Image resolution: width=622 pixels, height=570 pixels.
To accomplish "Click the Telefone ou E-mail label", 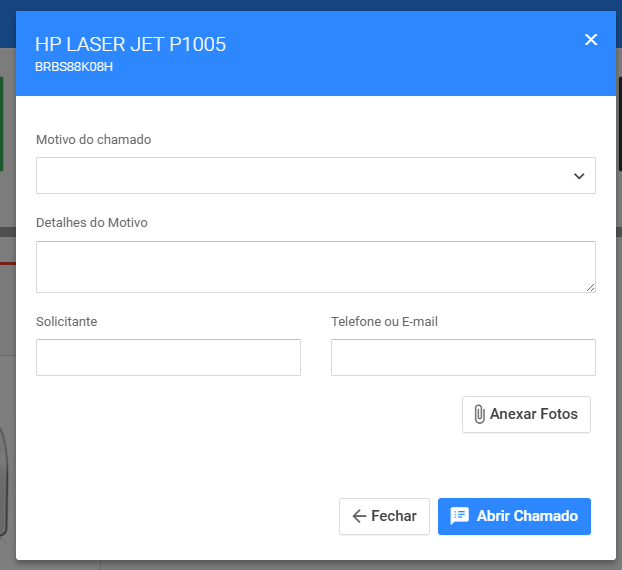I will pyautogui.click(x=384, y=322).
